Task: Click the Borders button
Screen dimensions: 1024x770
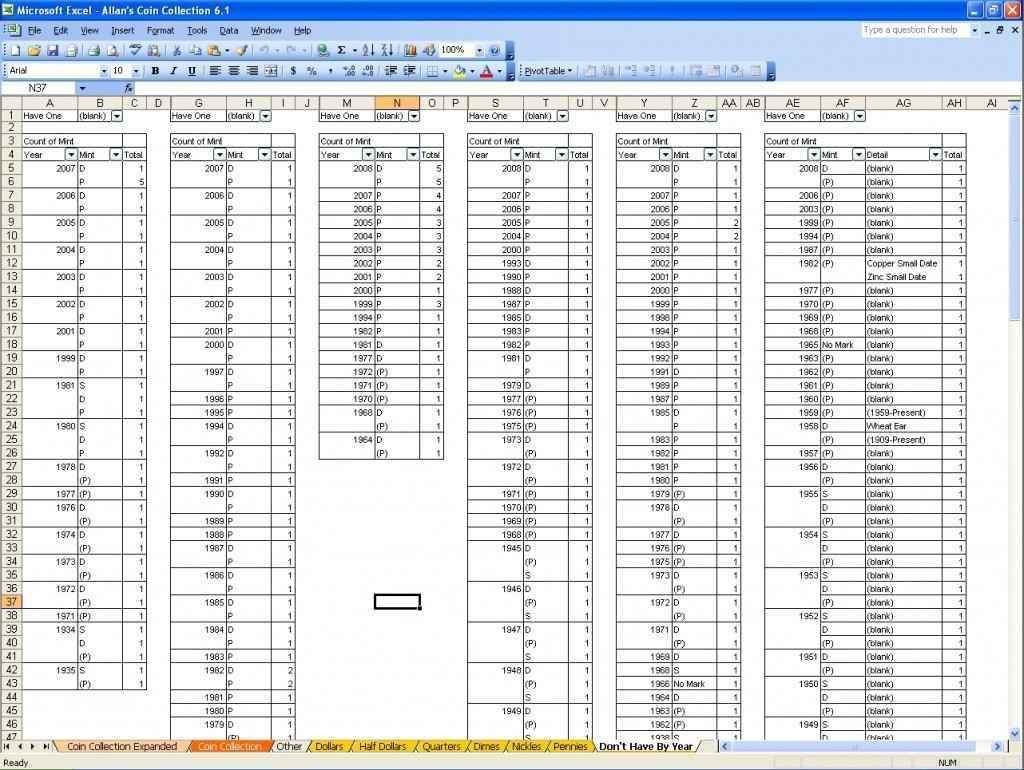Action: point(432,71)
